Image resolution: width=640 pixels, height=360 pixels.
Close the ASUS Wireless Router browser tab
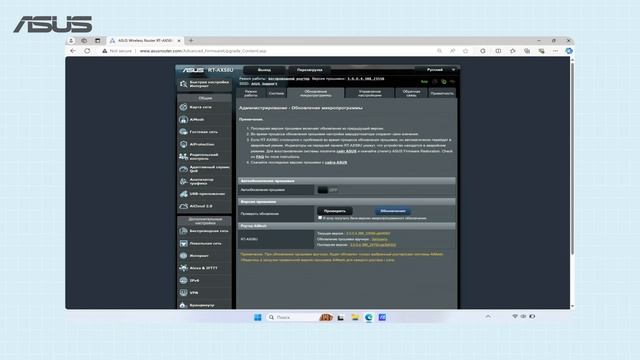(x=179, y=40)
